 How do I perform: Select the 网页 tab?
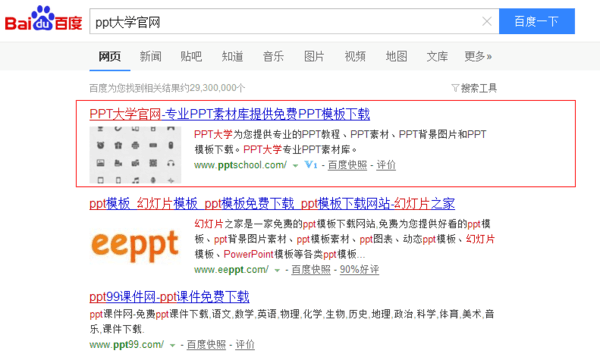point(109,57)
